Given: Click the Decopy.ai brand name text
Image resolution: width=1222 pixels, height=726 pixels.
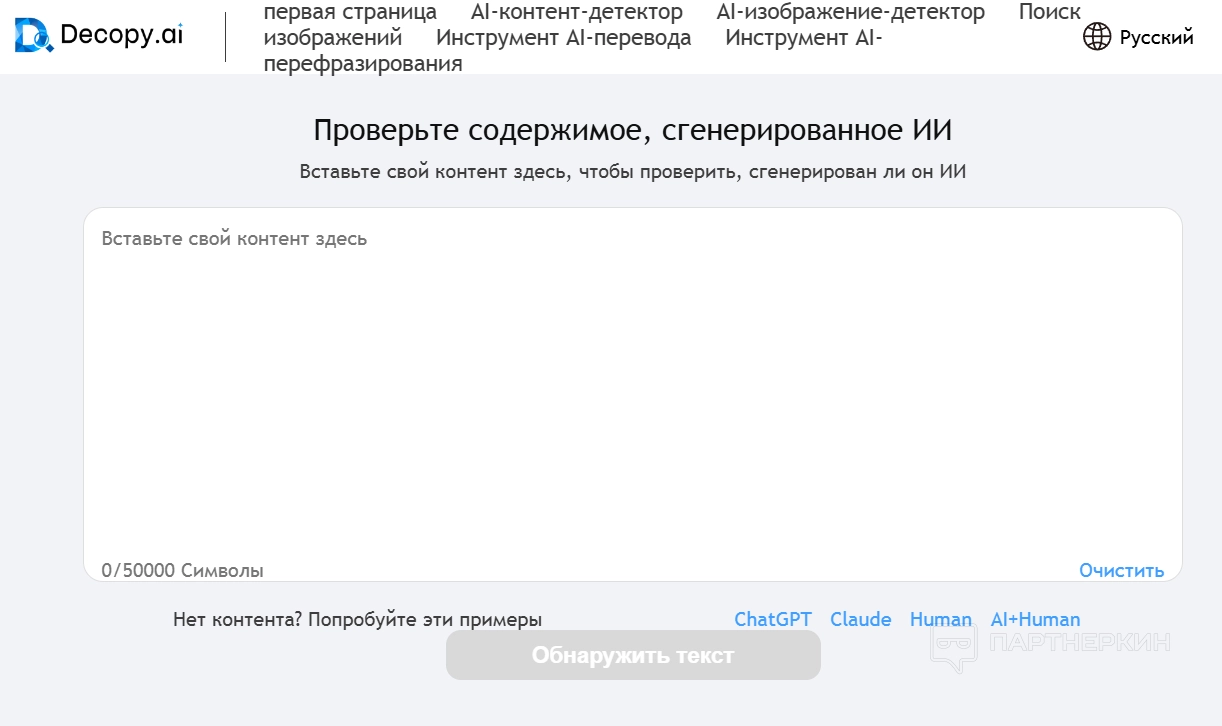Looking at the screenshot, I should 121,36.
